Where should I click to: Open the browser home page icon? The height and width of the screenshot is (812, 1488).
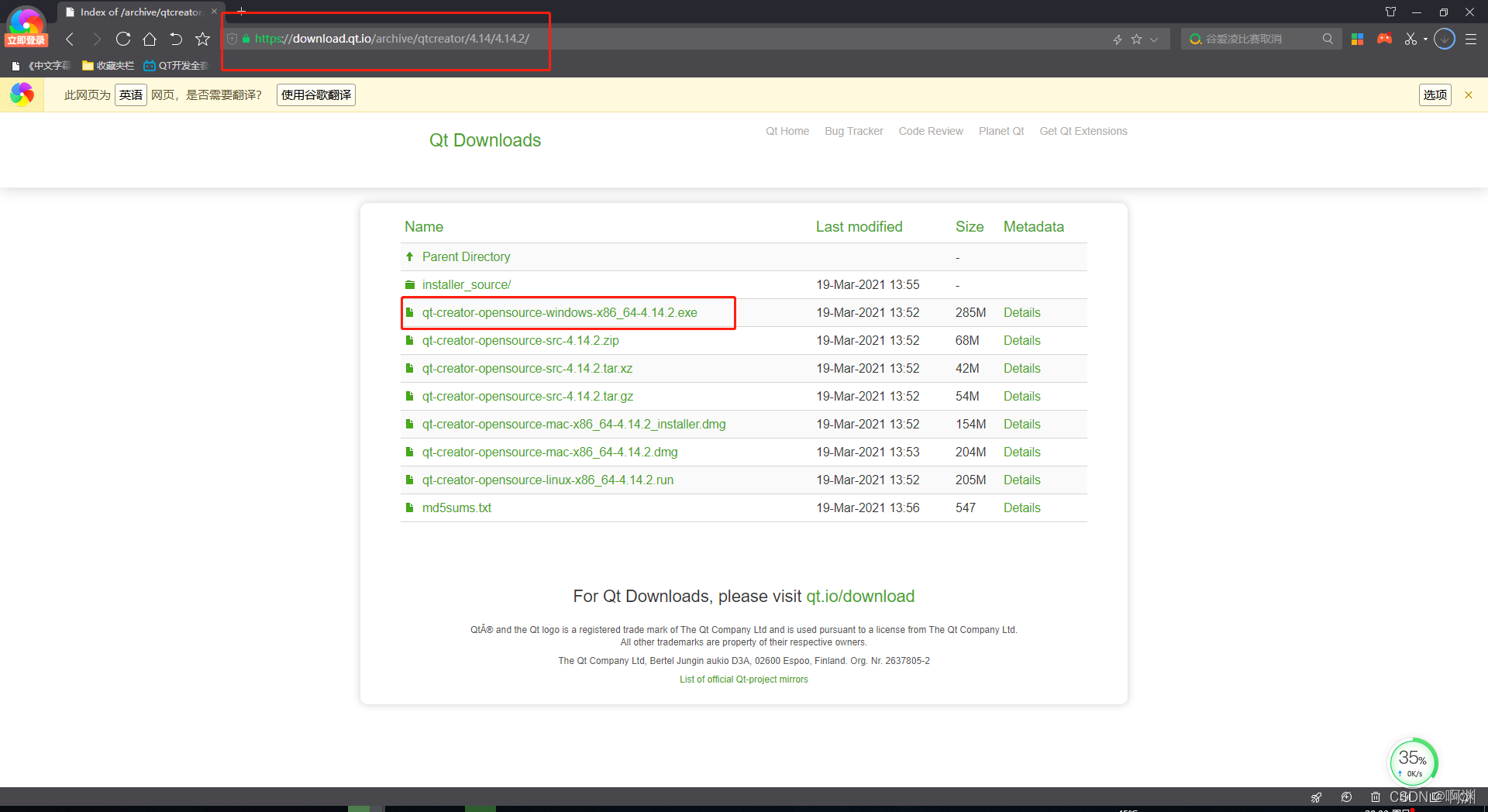[x=150, y=39]
